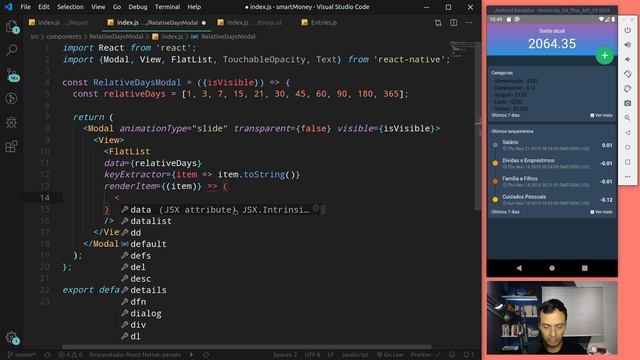This screenshot has height=360, width=640.
Task: Tap 'Ver mais' in Últimos lançamentos card
Action: point(601,212)
